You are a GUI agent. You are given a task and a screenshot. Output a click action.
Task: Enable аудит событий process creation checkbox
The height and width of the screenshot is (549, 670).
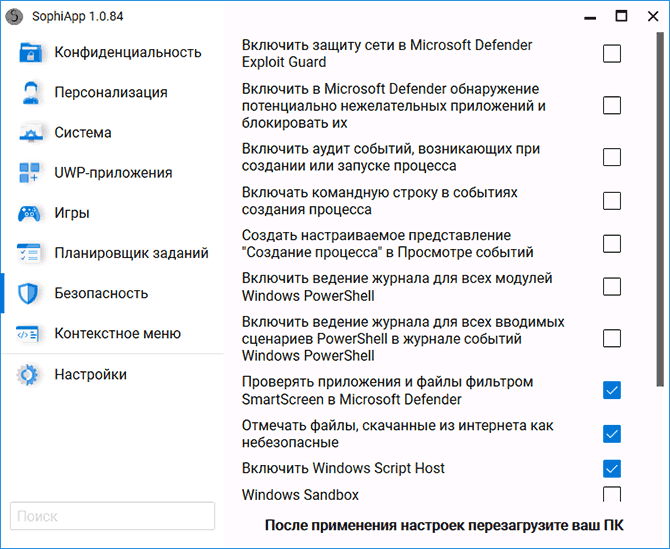pyautogui.click(x=612, y=157)
